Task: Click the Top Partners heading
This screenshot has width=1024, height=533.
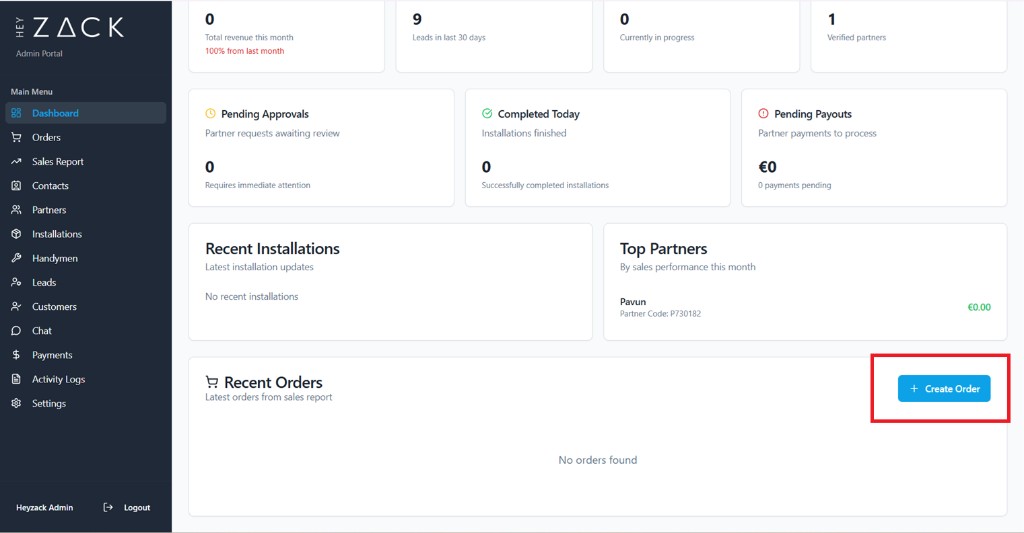Action: tap(664, 249)
